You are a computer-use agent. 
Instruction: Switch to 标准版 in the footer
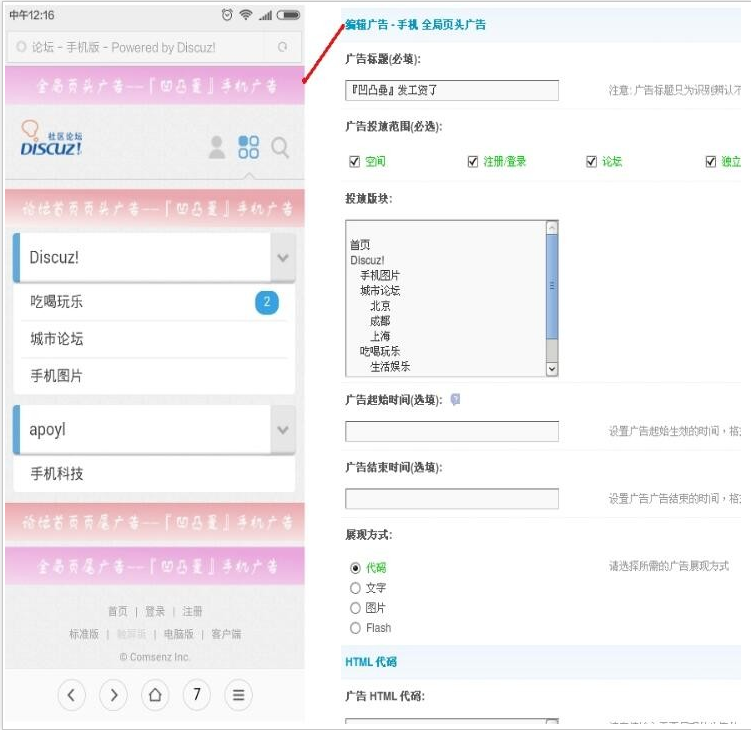coord(84,634)
